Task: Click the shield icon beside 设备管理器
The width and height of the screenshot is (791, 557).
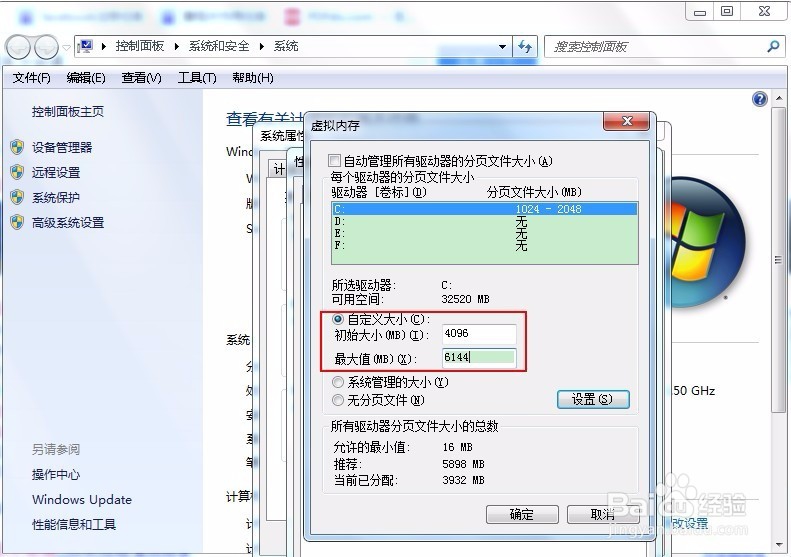Action: [17, 147]
